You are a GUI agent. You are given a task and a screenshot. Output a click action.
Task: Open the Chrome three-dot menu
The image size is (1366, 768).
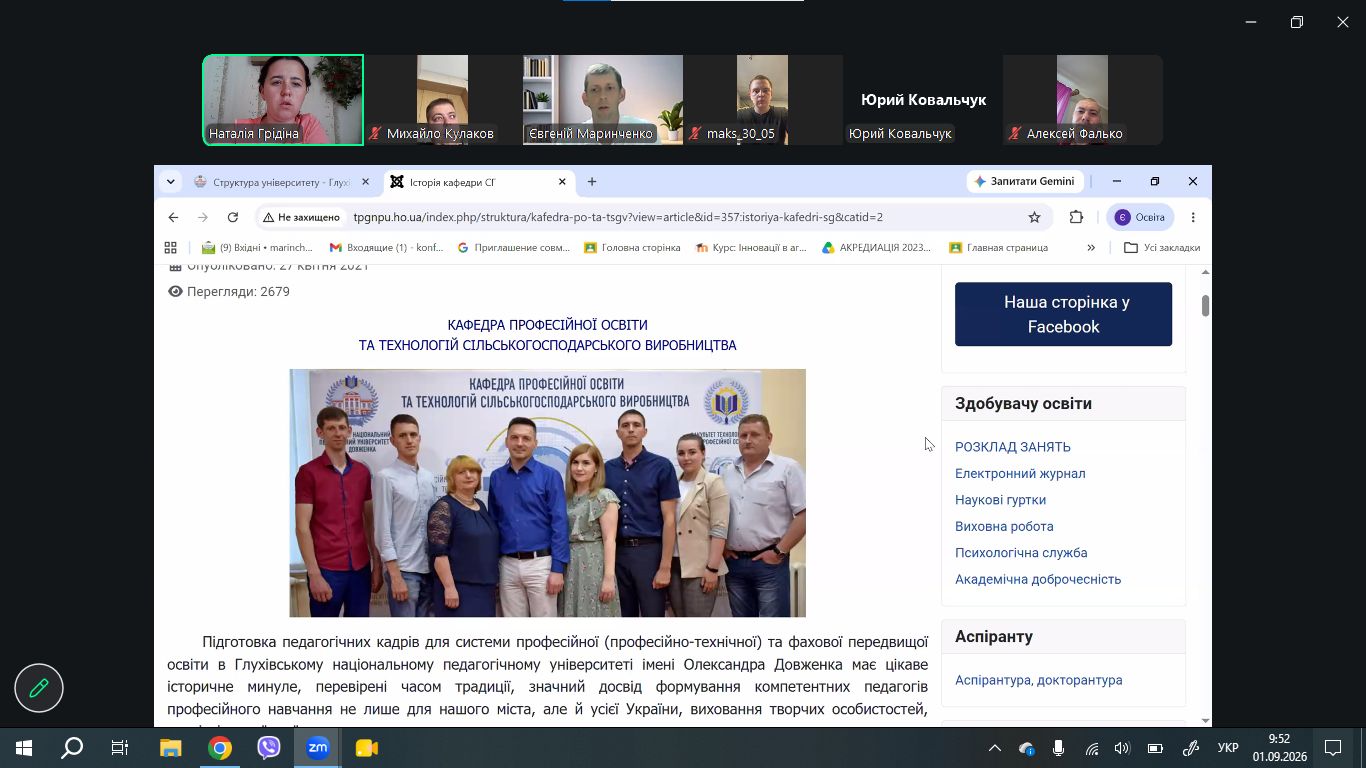click(x=1193, y=217)
